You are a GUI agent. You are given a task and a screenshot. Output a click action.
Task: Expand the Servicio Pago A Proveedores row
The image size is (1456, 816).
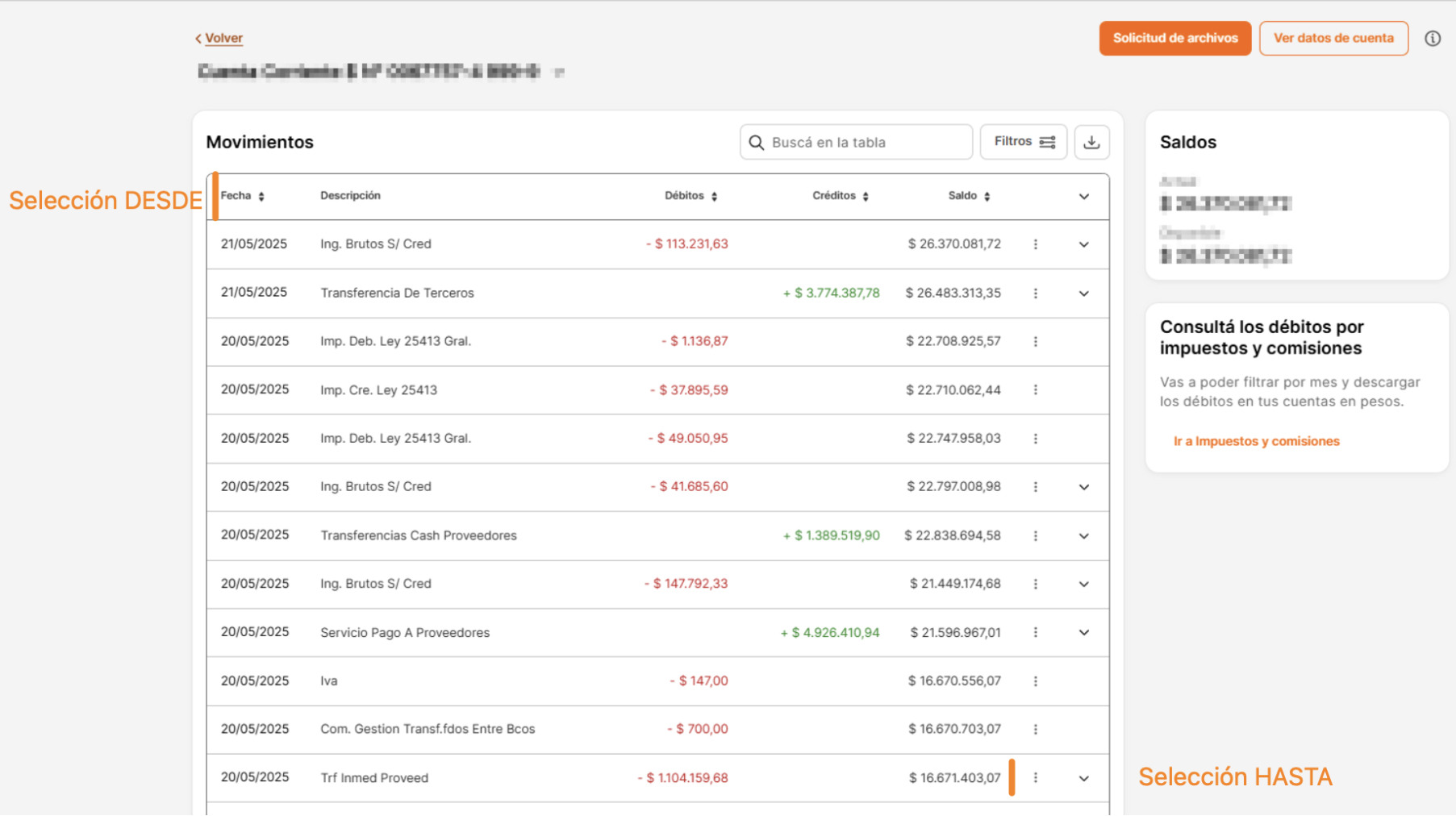pyautogui.click(x=1083, y=633)
